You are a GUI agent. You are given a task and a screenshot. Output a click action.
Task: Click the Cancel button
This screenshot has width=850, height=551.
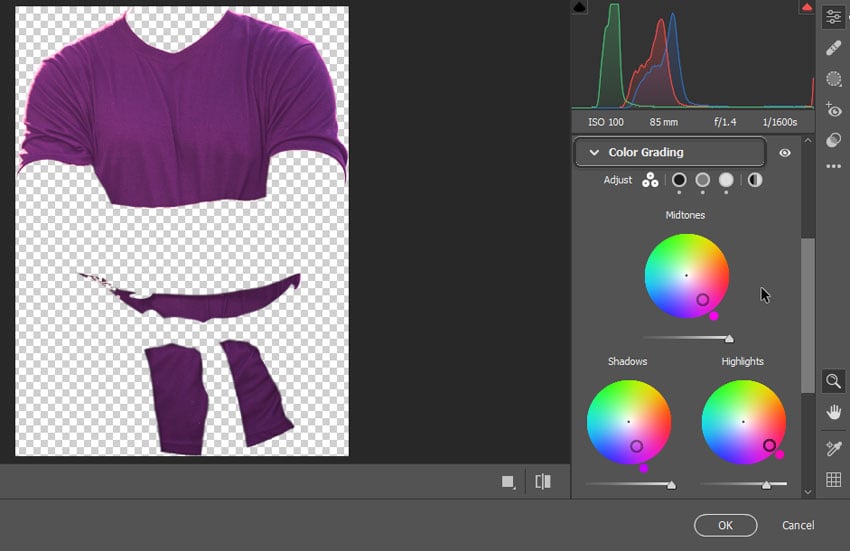point(797,525)
